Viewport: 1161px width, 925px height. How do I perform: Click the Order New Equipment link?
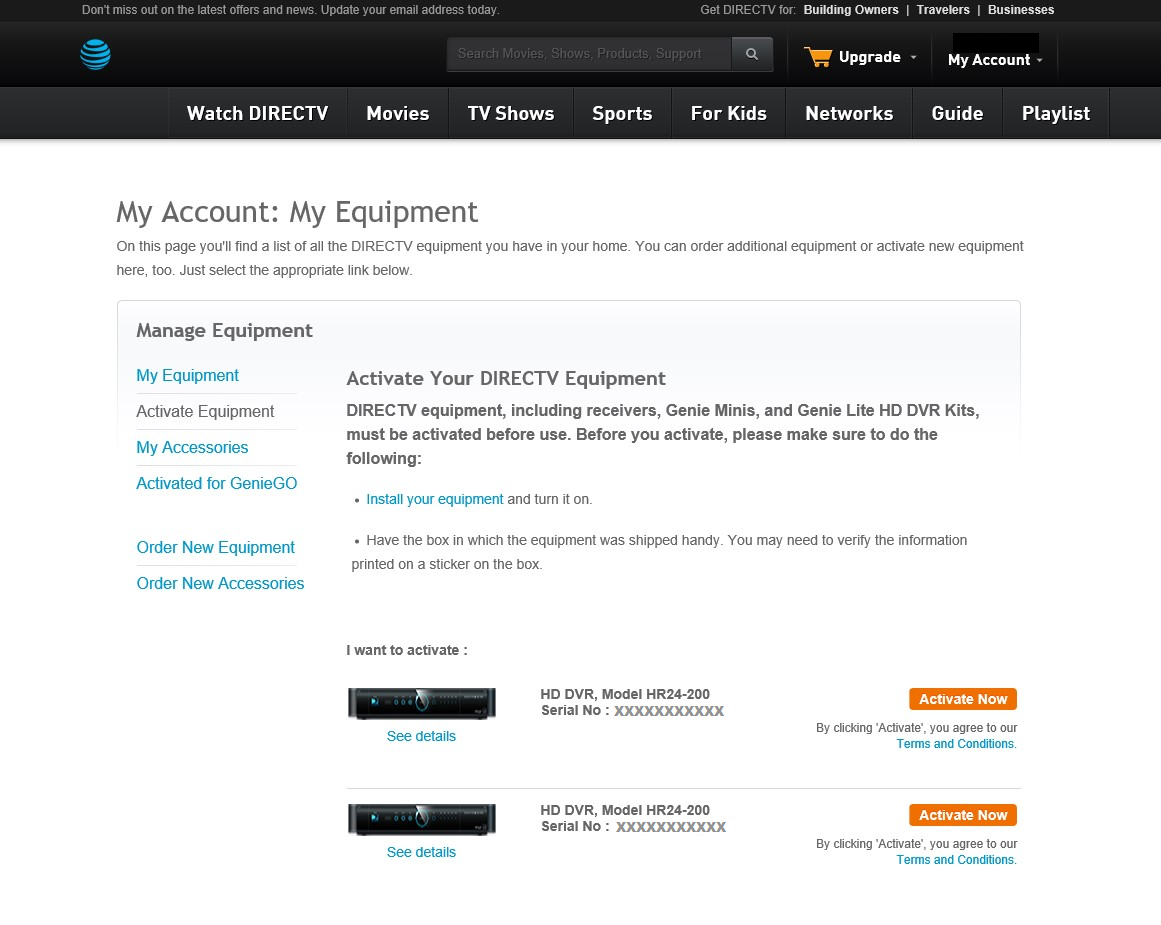click(x=215, y=547)
